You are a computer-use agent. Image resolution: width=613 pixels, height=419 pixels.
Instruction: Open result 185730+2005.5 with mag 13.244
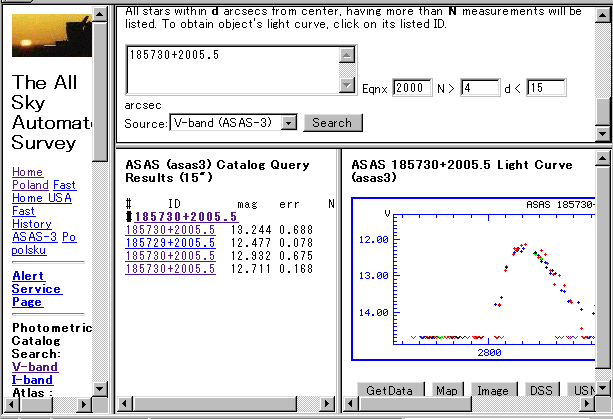170,230
